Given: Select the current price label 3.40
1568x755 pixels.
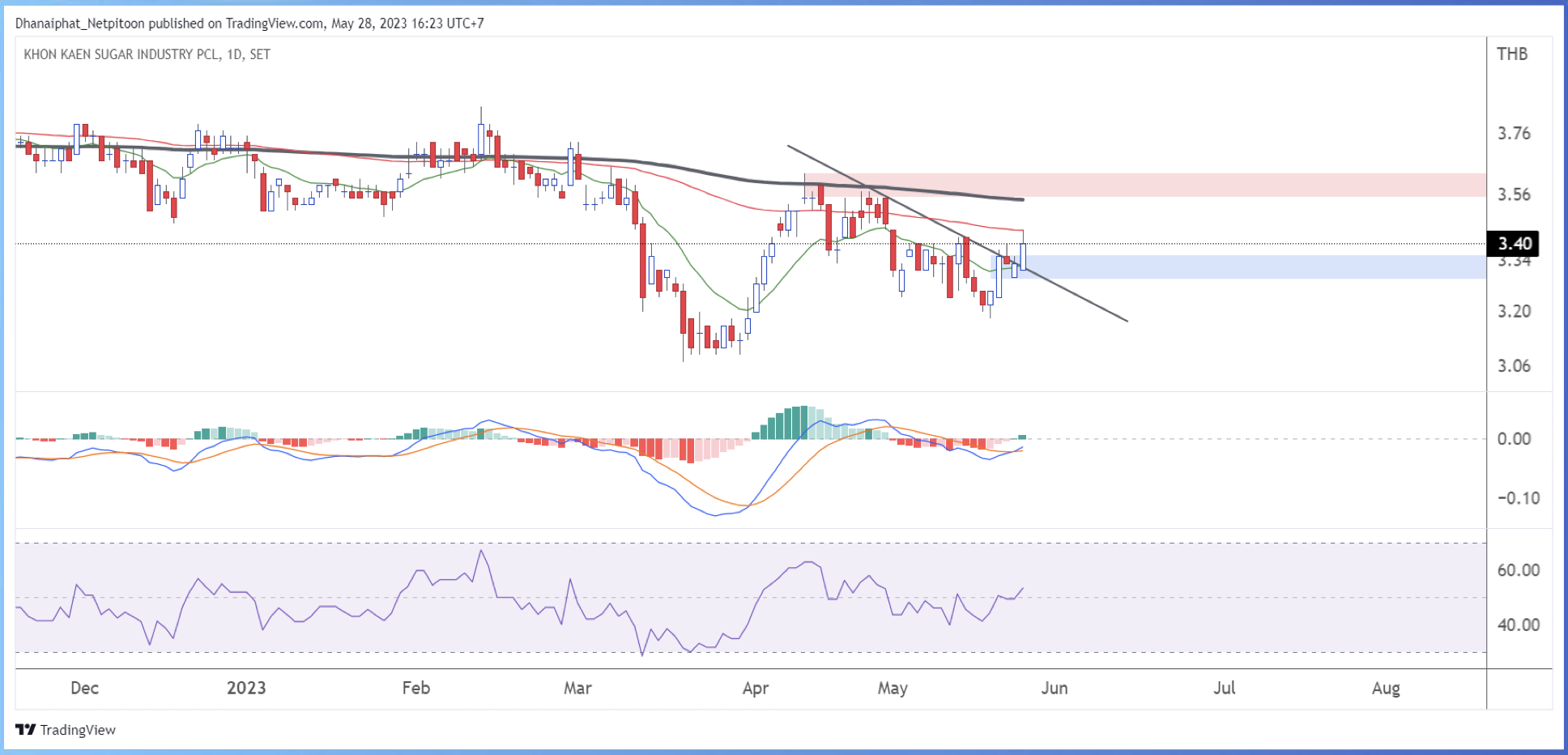Looking at the screenshot, I should pyautogui.click(x=1514, y=244).
